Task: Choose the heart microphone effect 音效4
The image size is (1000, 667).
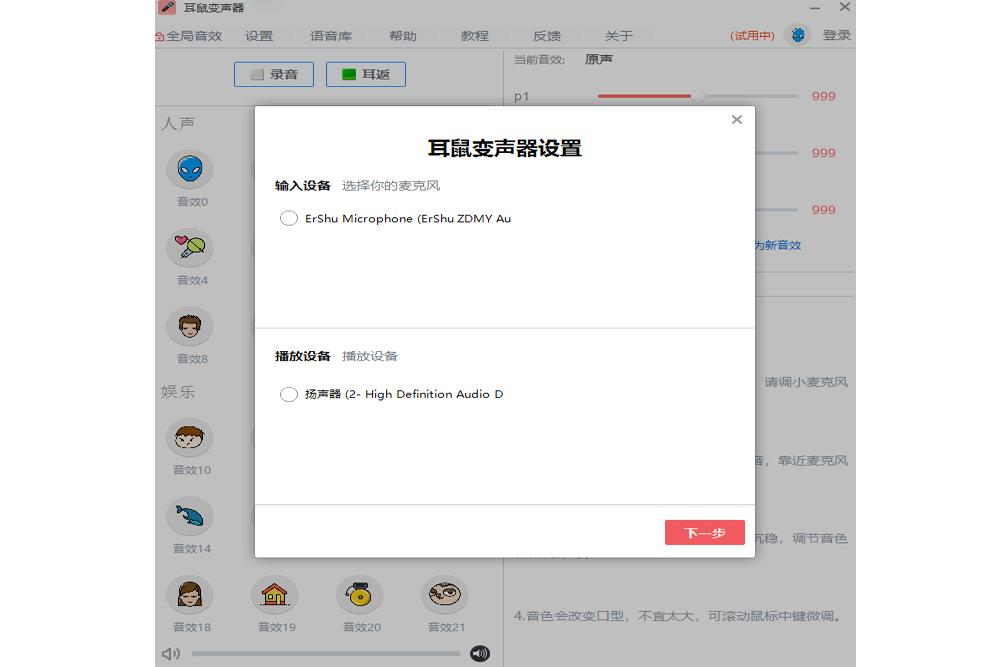Action: (189, 247)
